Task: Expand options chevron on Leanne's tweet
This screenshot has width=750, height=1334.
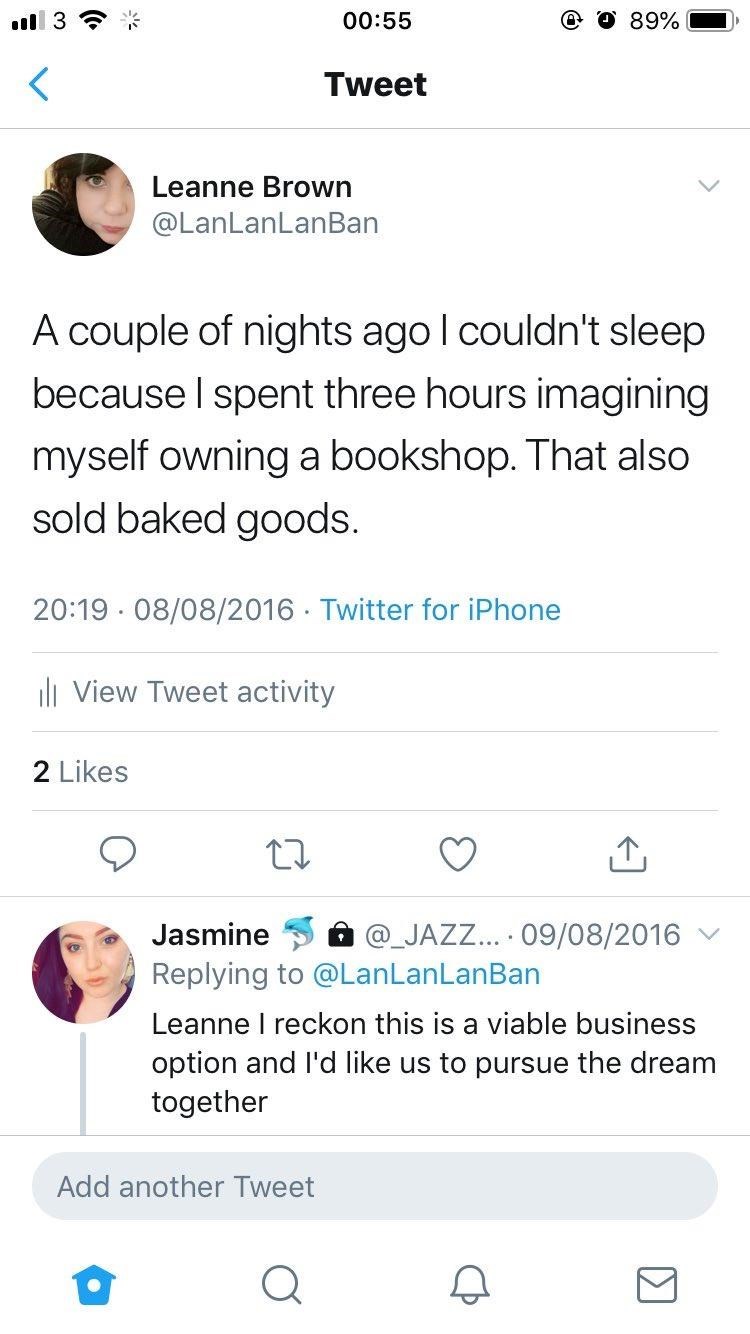Action: tap(708, 186)
